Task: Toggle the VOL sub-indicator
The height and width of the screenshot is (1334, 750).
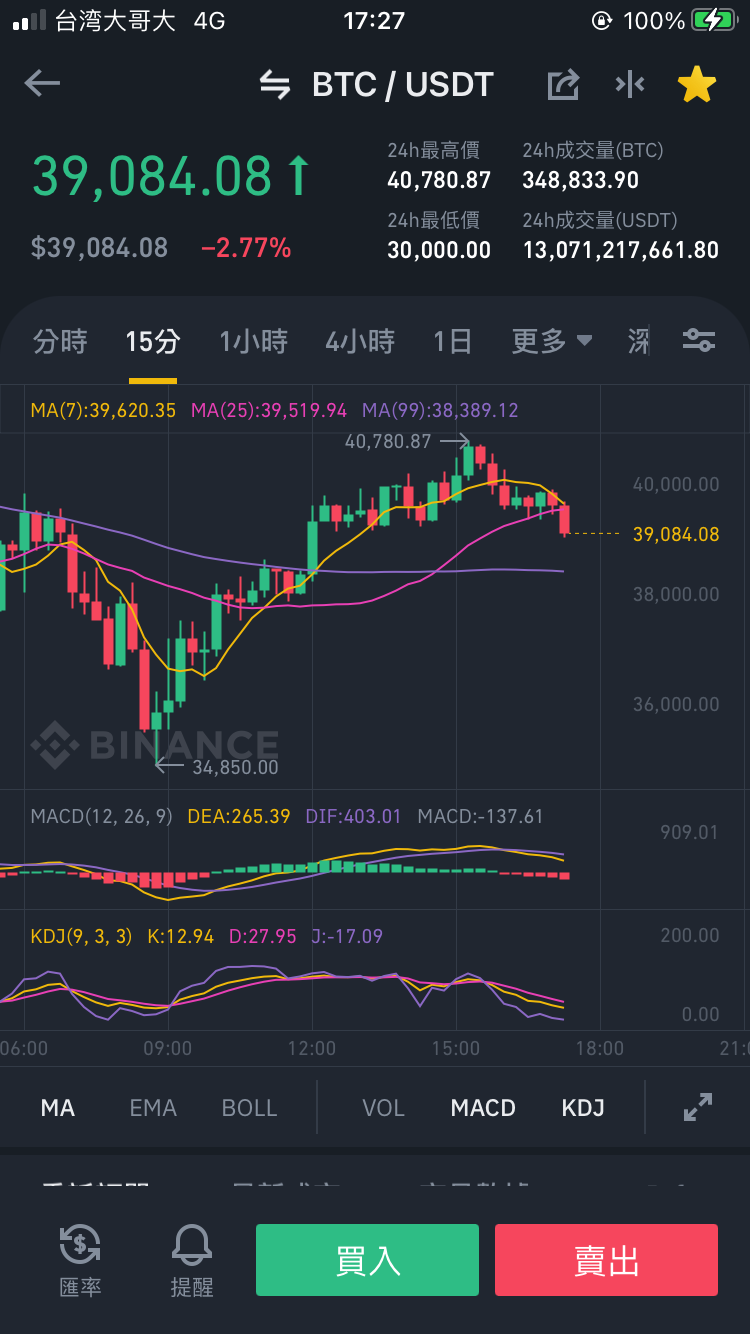Action: 383,1108
